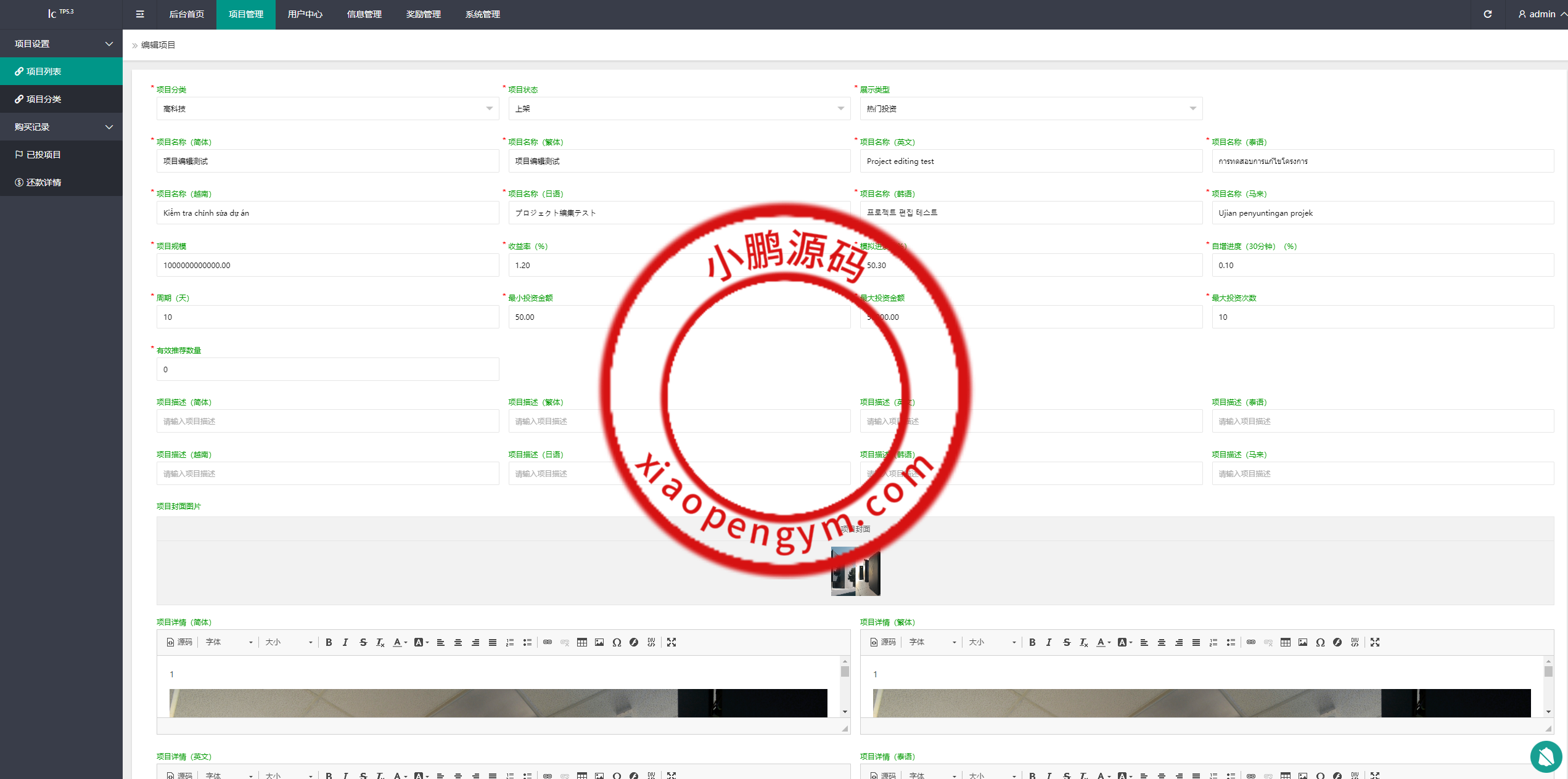This screenshot has width=1568, height=779.
Task: Click the project cover image thumbnail
Action: 855,572
